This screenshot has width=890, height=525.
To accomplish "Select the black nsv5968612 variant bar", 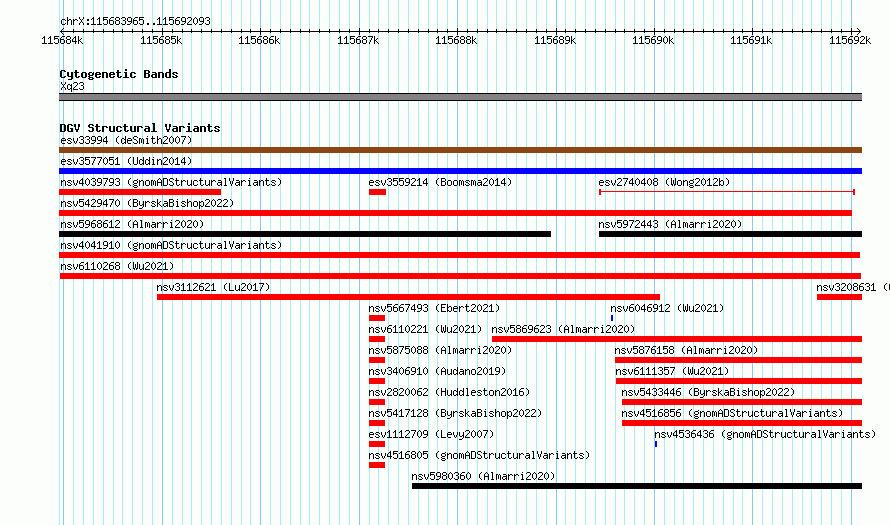I will (305, 234).
